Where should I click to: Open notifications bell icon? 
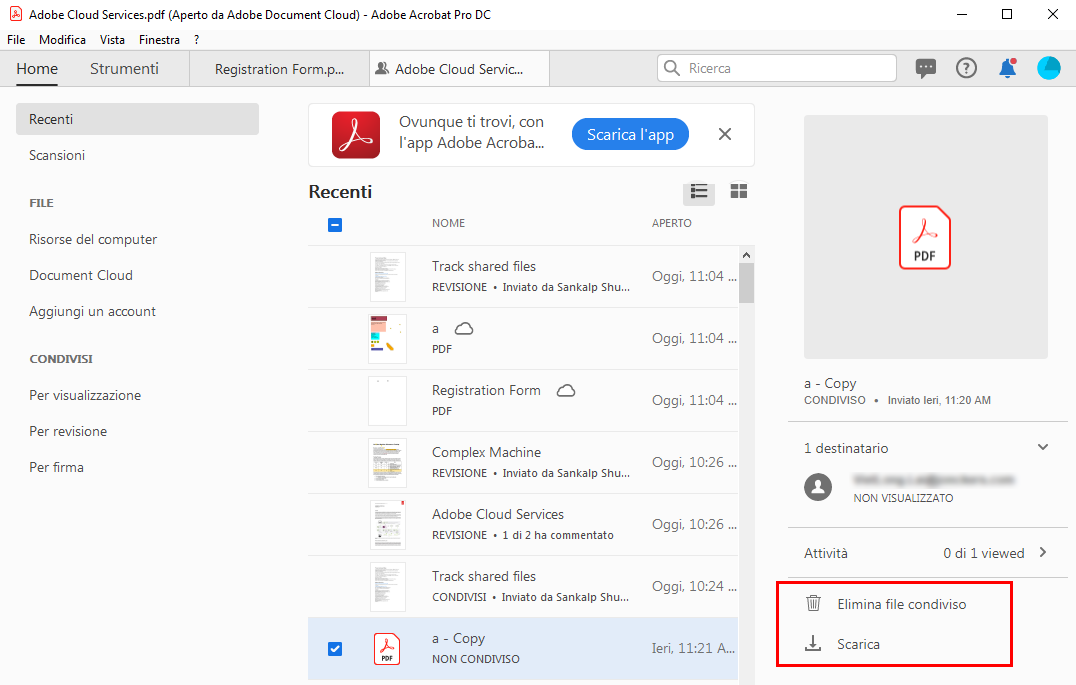click(1007, 68)
